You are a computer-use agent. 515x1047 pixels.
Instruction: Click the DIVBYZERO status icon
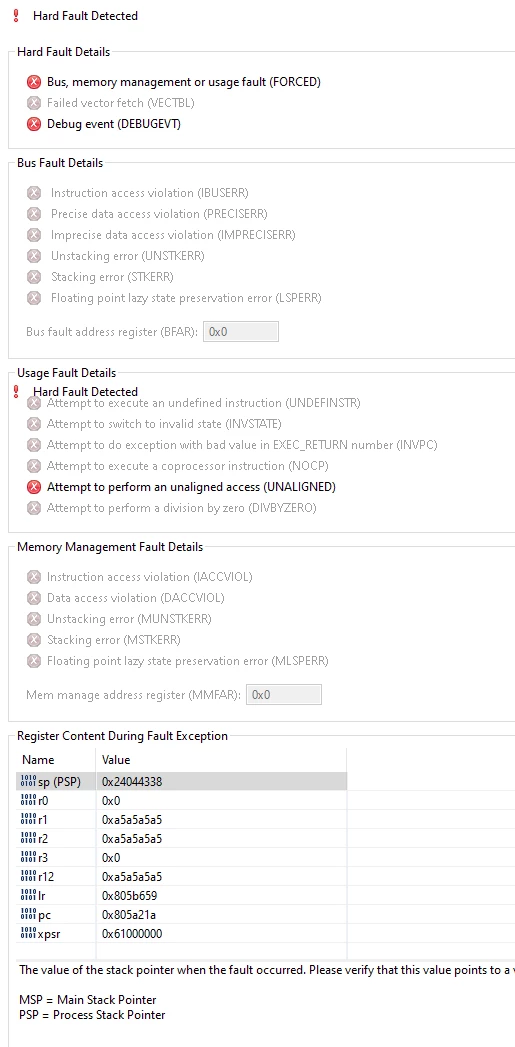[x=33, y=508]
